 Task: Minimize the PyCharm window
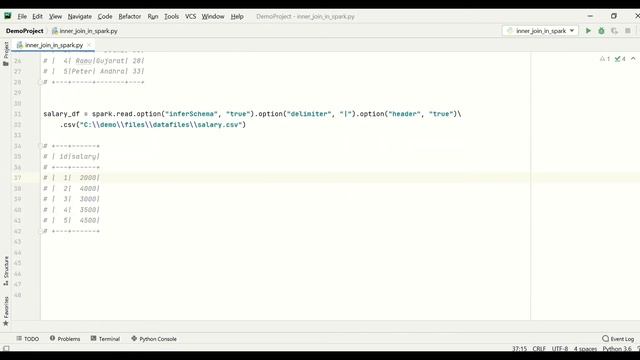(x=590, y=16)
